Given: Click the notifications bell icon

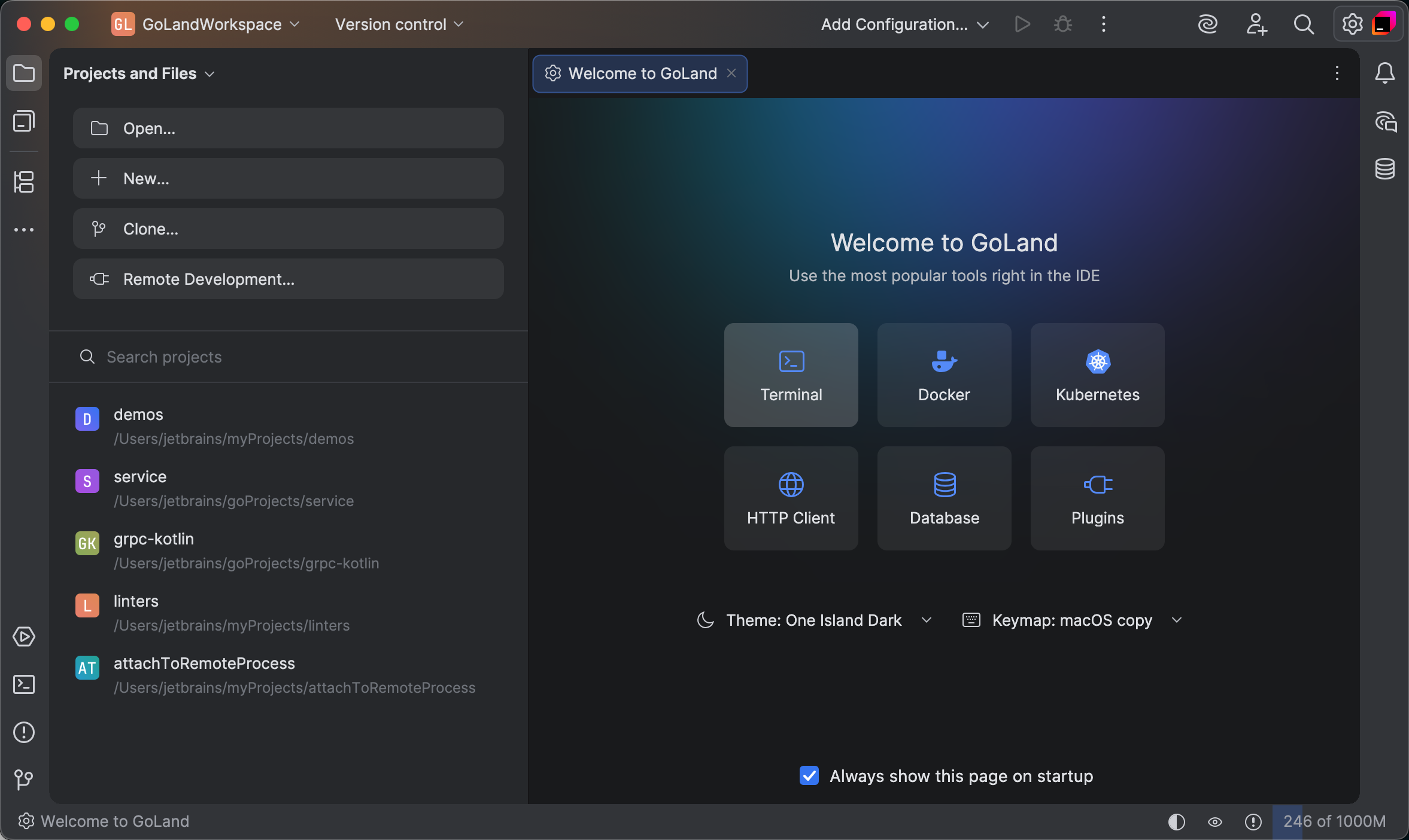Looking at the screenshot, I should pyautogui.click(x=1385, y=74).
